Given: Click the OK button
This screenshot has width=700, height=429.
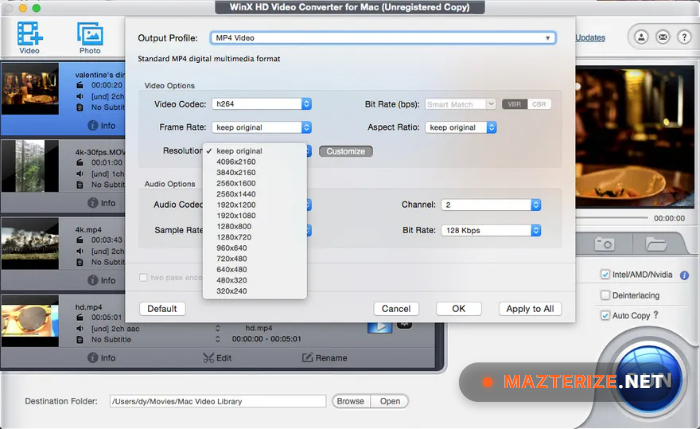Looking at the screenshot, I should click(x=458, y=308).
